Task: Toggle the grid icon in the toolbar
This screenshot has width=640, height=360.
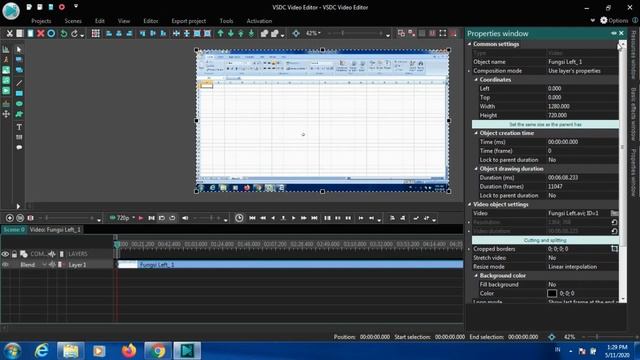Action: point(96,33)
